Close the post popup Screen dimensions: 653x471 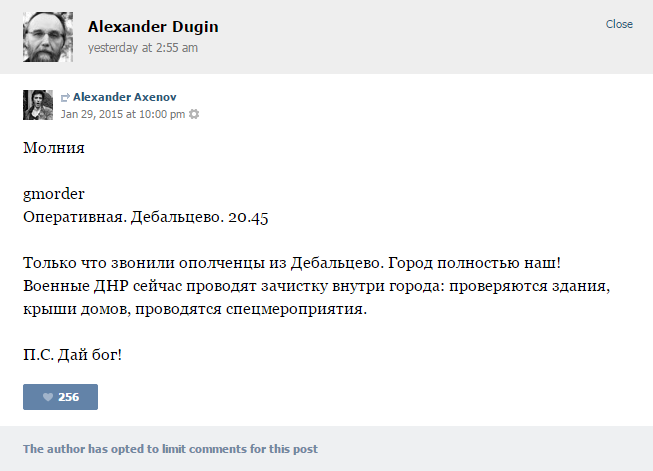coord(619,24)
